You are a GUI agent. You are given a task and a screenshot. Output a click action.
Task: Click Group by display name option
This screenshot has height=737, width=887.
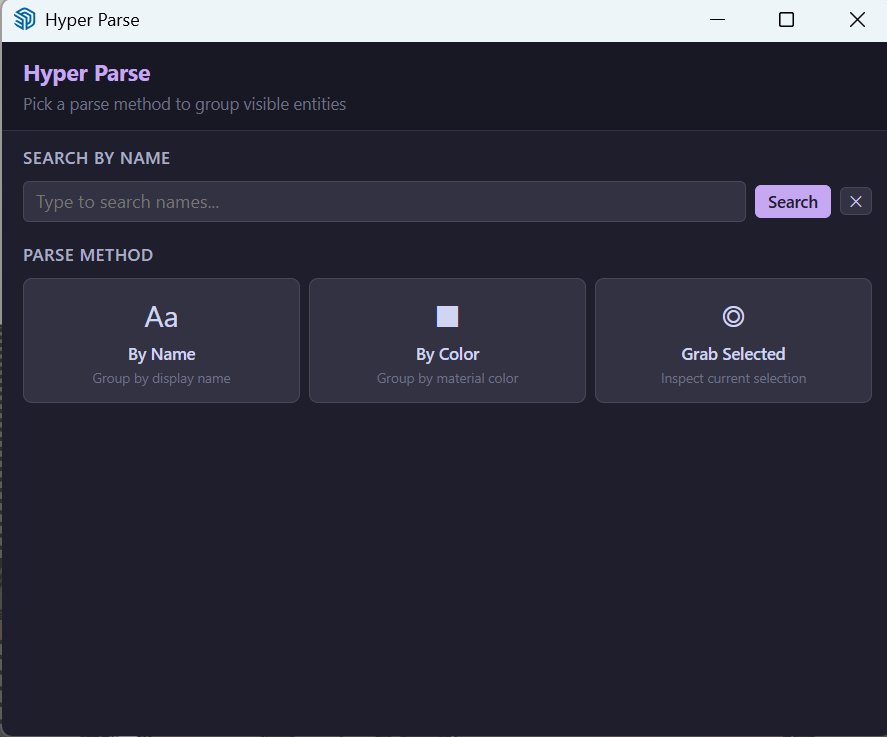[x=161, y=378]
